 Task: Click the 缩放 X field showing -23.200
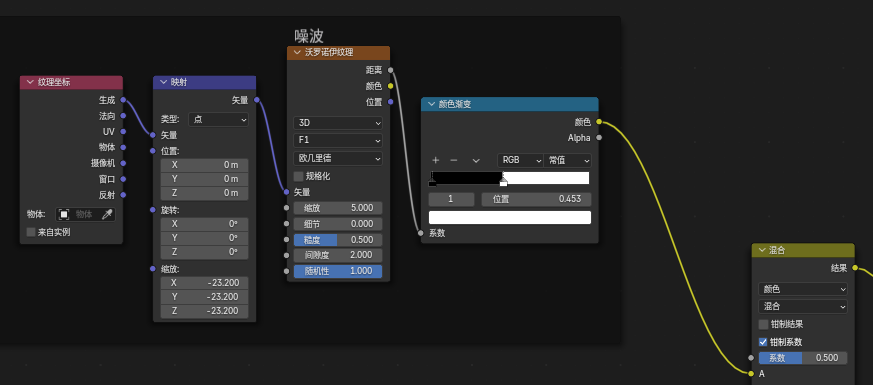tap(204, 283)
